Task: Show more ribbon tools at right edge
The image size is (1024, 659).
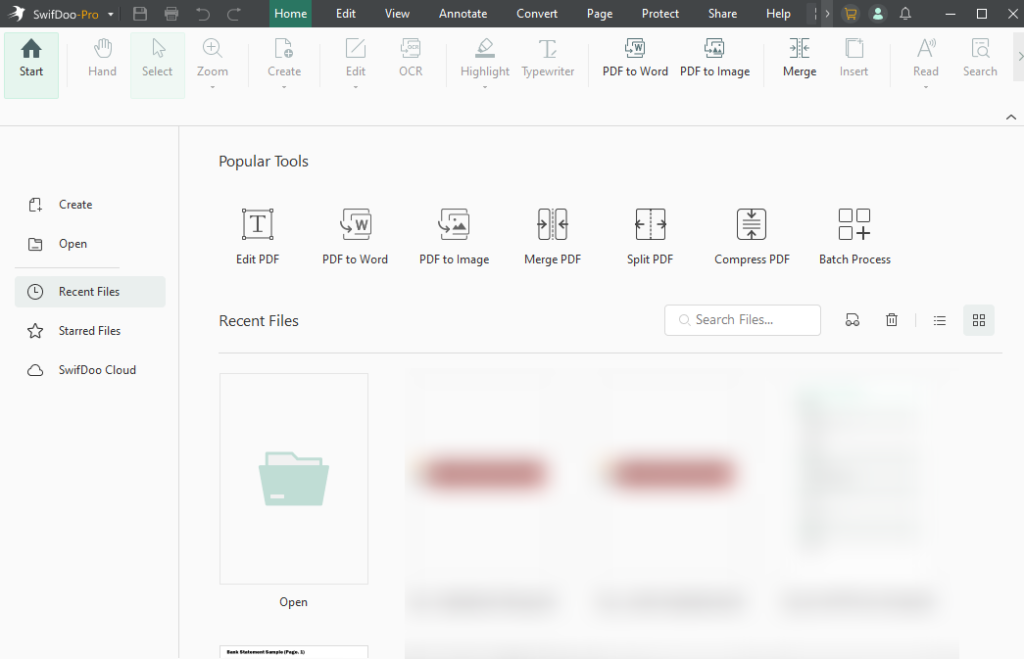Action: [x=1019, y=57]
